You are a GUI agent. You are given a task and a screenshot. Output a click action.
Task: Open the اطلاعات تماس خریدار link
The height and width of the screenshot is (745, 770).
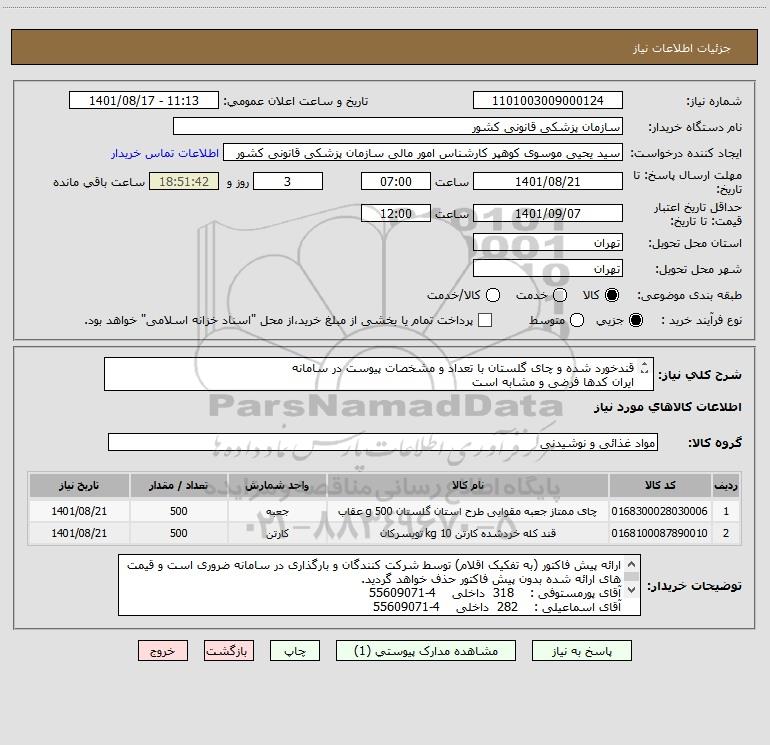(x=165, y=153)
